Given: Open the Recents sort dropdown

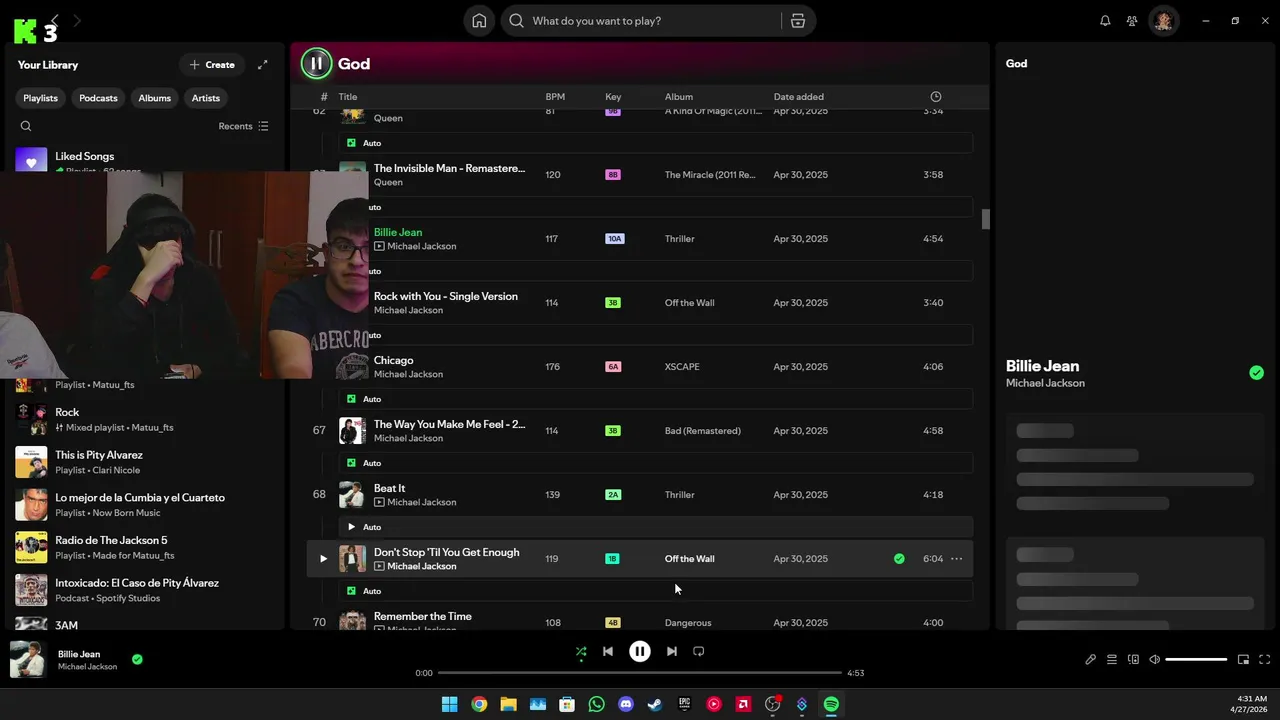Looking at the screenshot, I should click(x=243, y=126).
